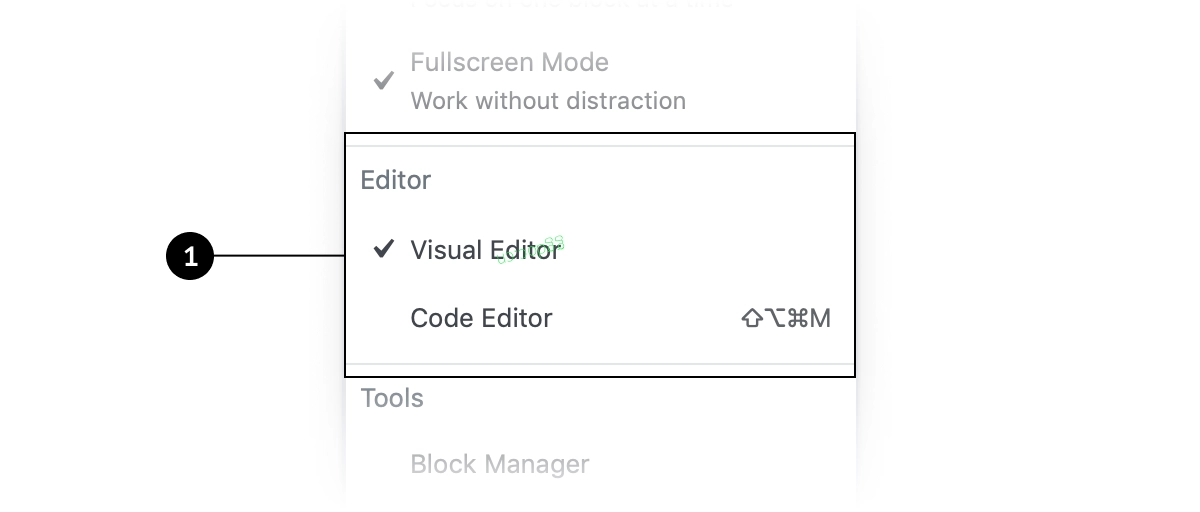1200x512 pixels.
Task: Click the checkmark beside Fullscreen Mode
Action: [x=383, y=81]
